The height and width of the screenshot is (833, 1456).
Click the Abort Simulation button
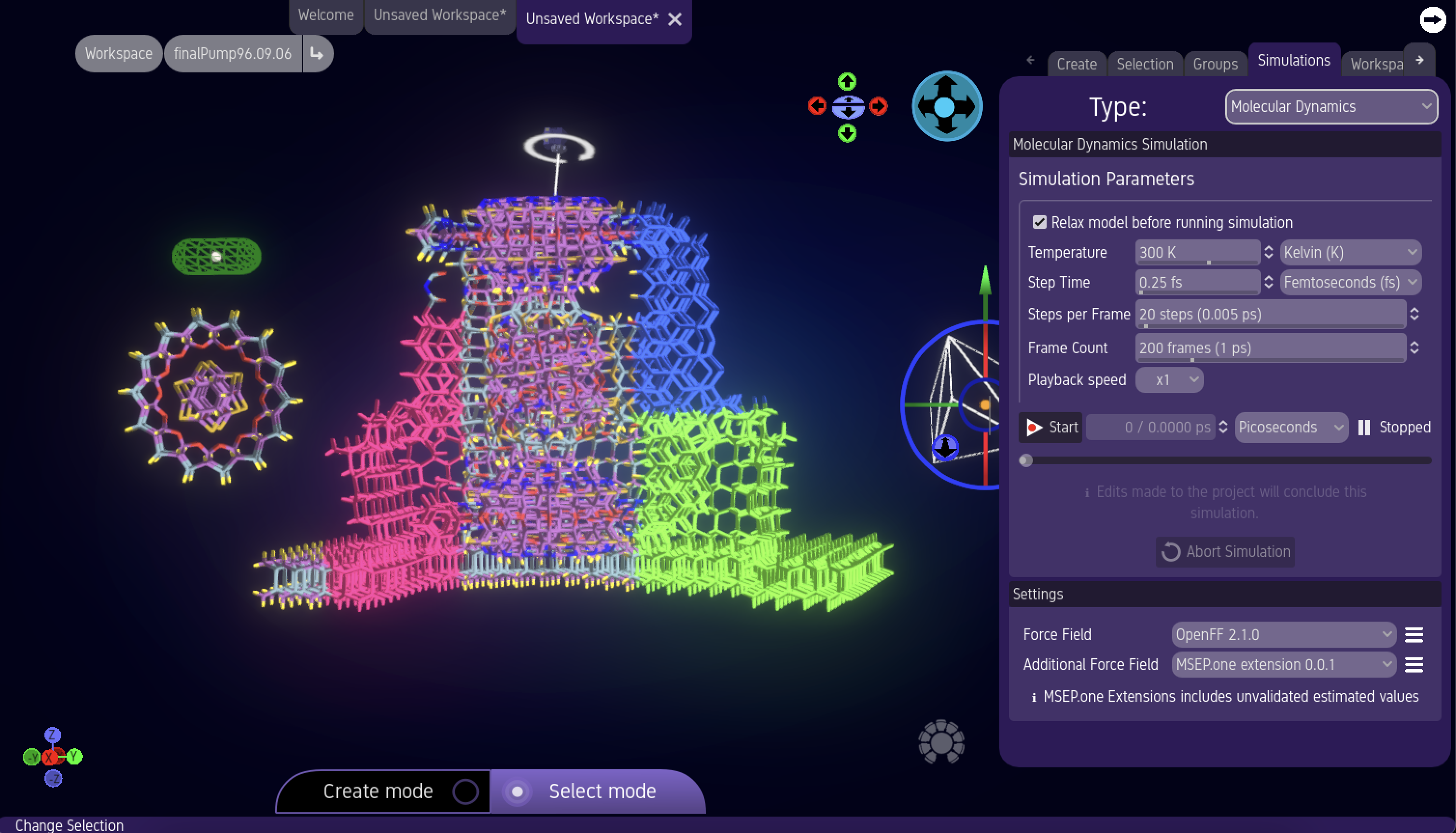[1225, 552]
